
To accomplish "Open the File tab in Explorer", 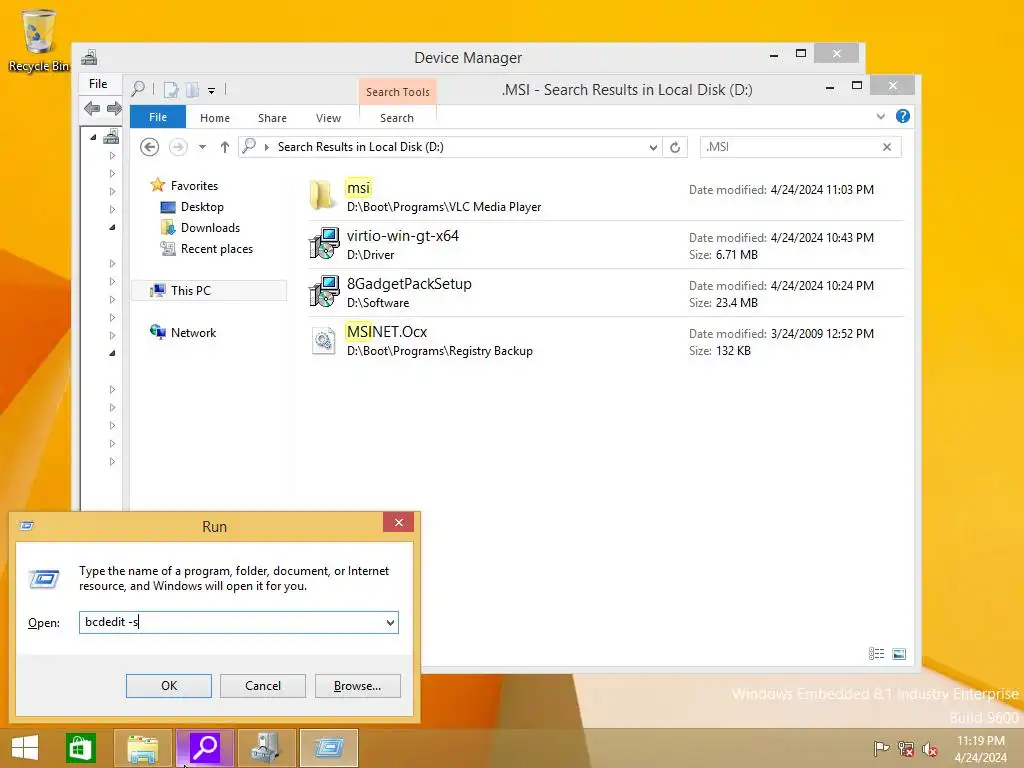I will tap(157, 117).
